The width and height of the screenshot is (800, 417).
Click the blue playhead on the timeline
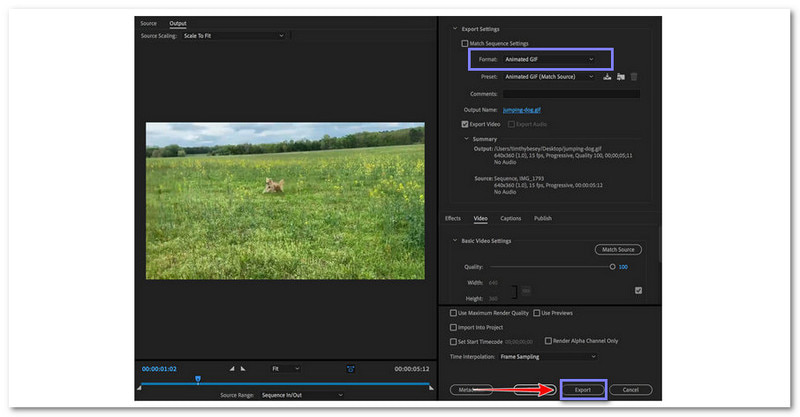tap(198, 379)
